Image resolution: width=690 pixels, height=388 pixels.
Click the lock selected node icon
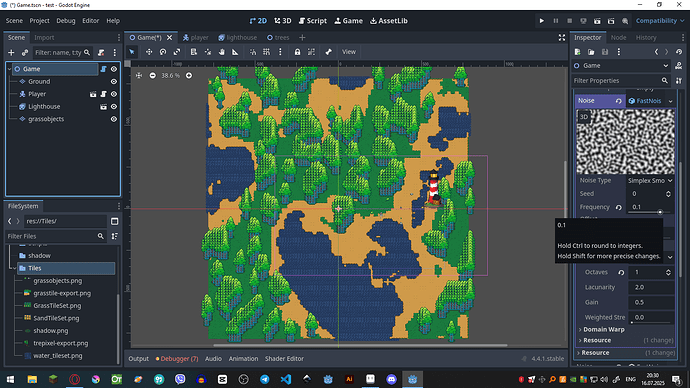pyautogui.click(x=297, y=52)
